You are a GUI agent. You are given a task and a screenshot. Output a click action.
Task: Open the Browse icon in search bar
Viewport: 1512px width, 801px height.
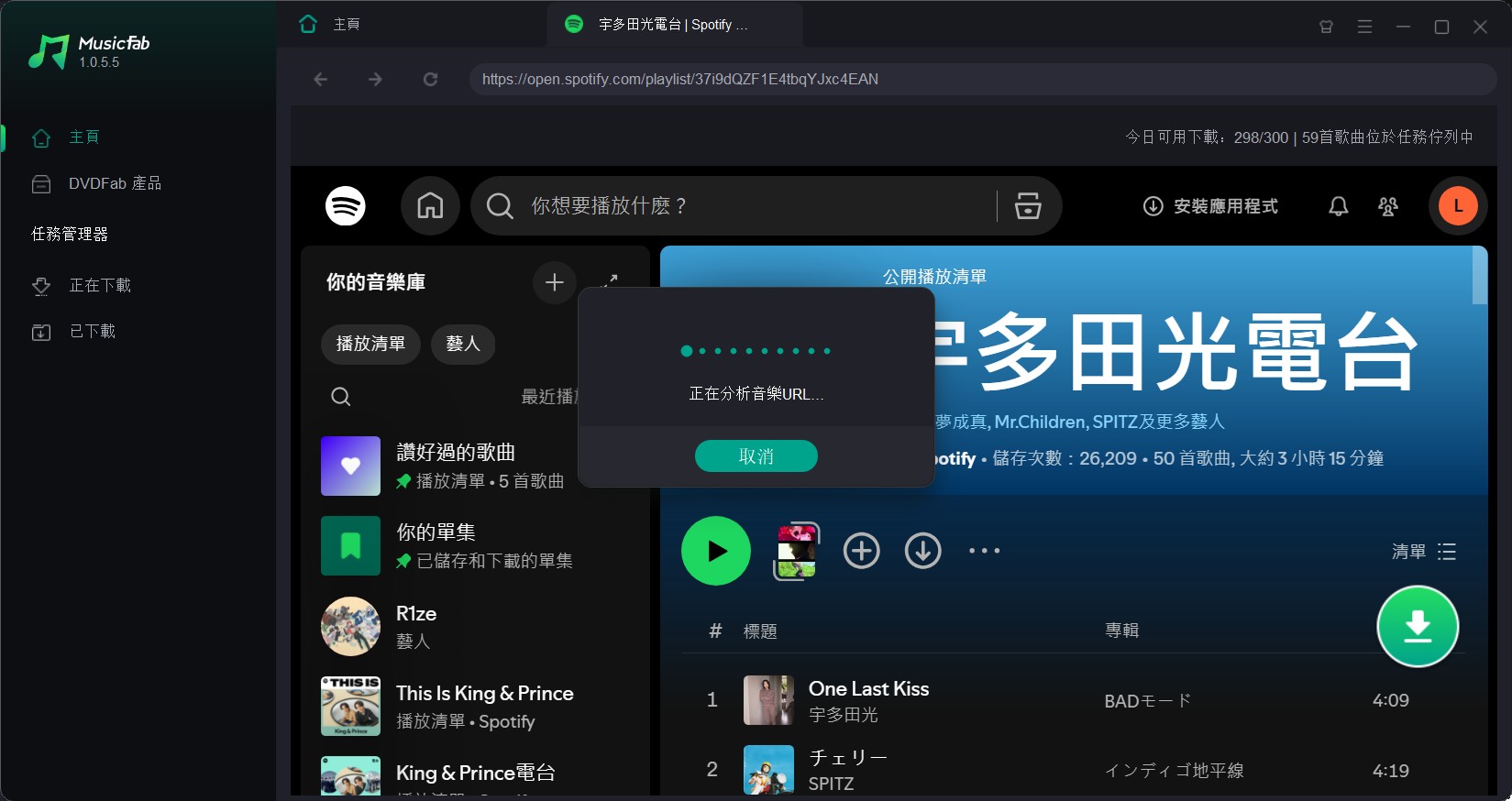[x=1028, y=206]
